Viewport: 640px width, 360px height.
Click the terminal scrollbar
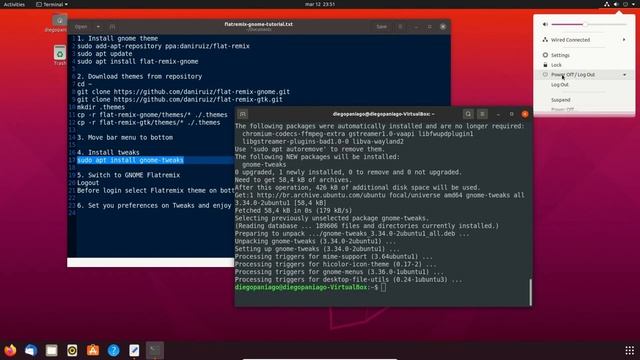(530, 292)
